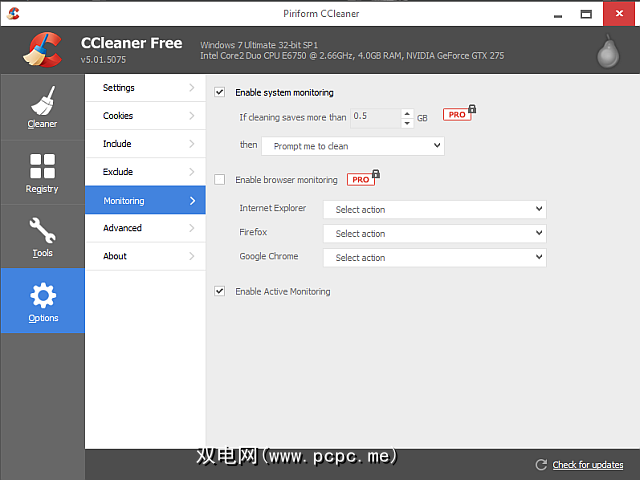This screenshot has width=640, height=480.
Task: Open the About options page
Action: click(145, 256)
